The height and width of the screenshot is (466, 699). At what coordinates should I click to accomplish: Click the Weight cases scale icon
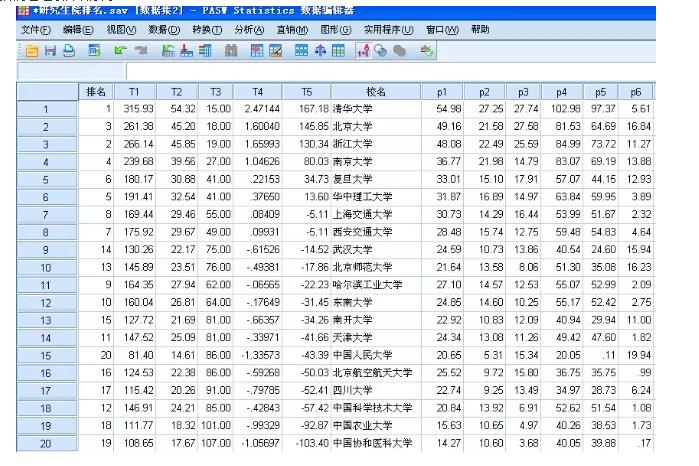(320, 51)
